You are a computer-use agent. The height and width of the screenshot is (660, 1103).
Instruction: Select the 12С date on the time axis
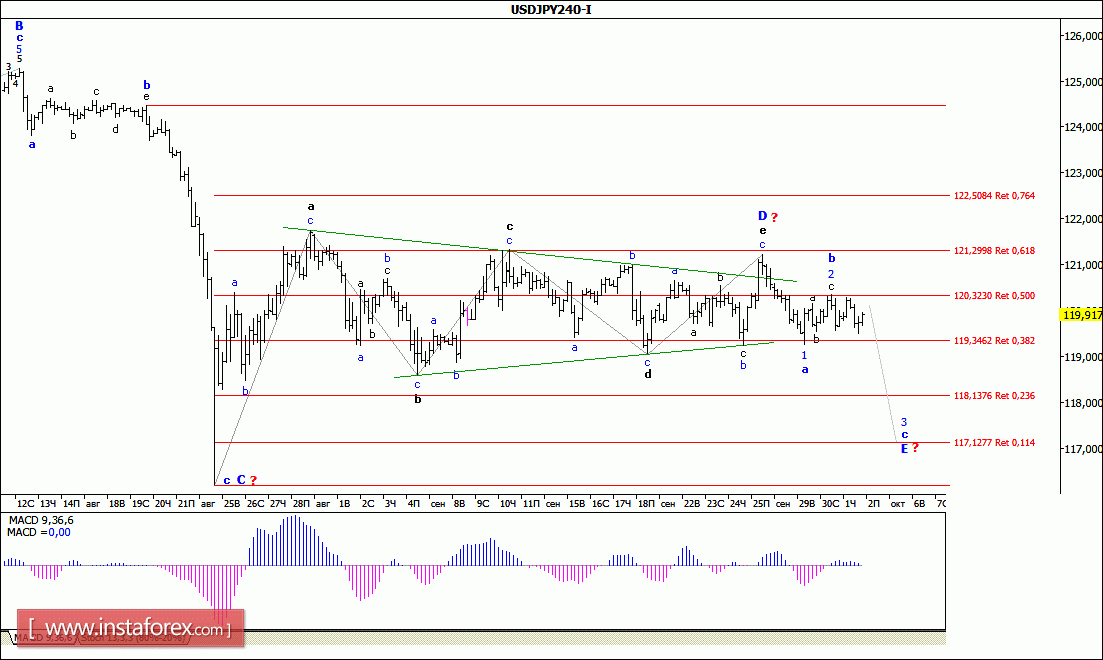click(25, 503)
